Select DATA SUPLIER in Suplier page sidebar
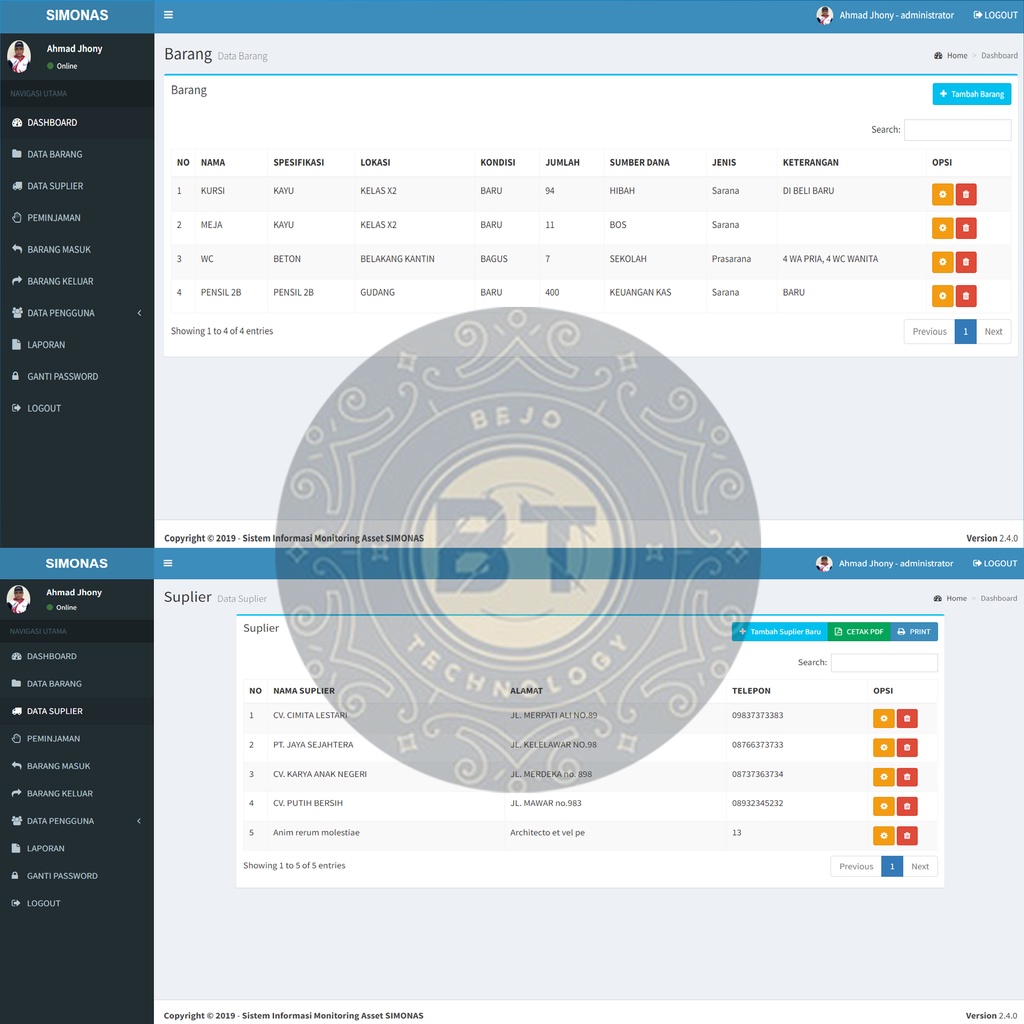This screenshot has width=1024, height=1024. pyautogui.click(x=77, y=711)
